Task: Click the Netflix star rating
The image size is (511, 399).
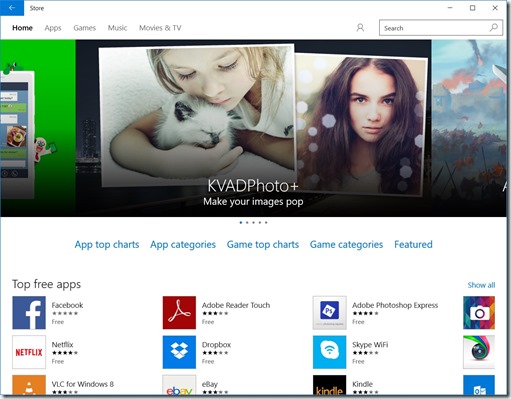Action: tap(65, 353)
